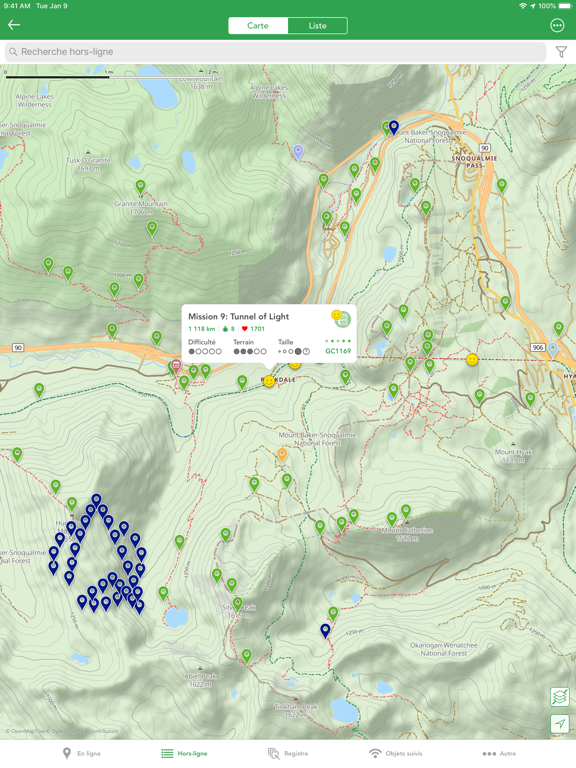Select the dark blue pin north of Tinkham Peak
This screenshot has height=768, width=576.
tap(325, 630)
